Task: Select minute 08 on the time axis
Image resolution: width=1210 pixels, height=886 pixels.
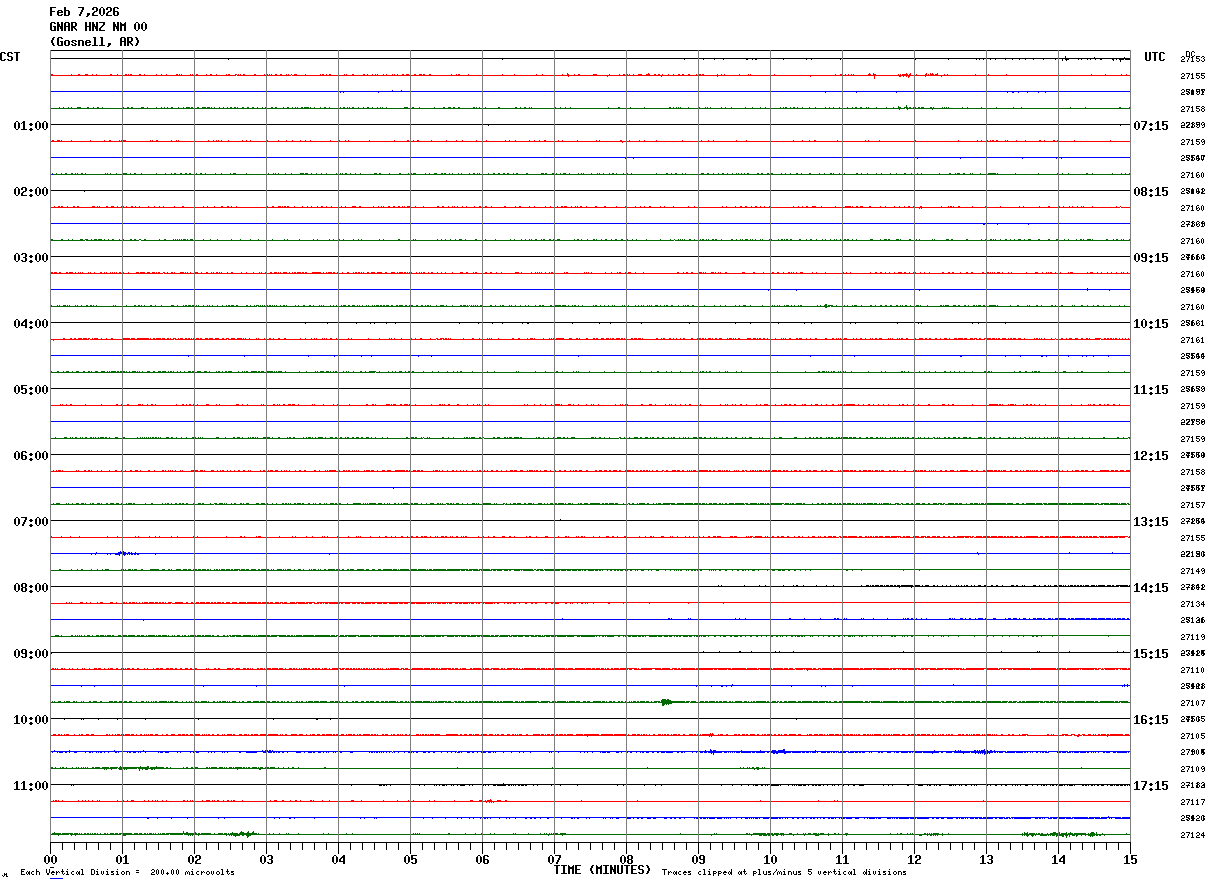Action: click(627, 858)
